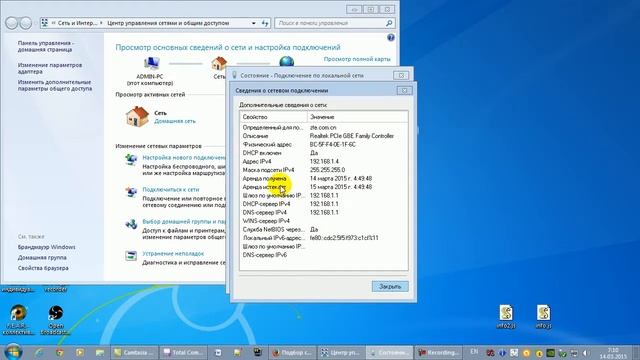Refresh the Control Panel address bar

[x=265, y=23]
